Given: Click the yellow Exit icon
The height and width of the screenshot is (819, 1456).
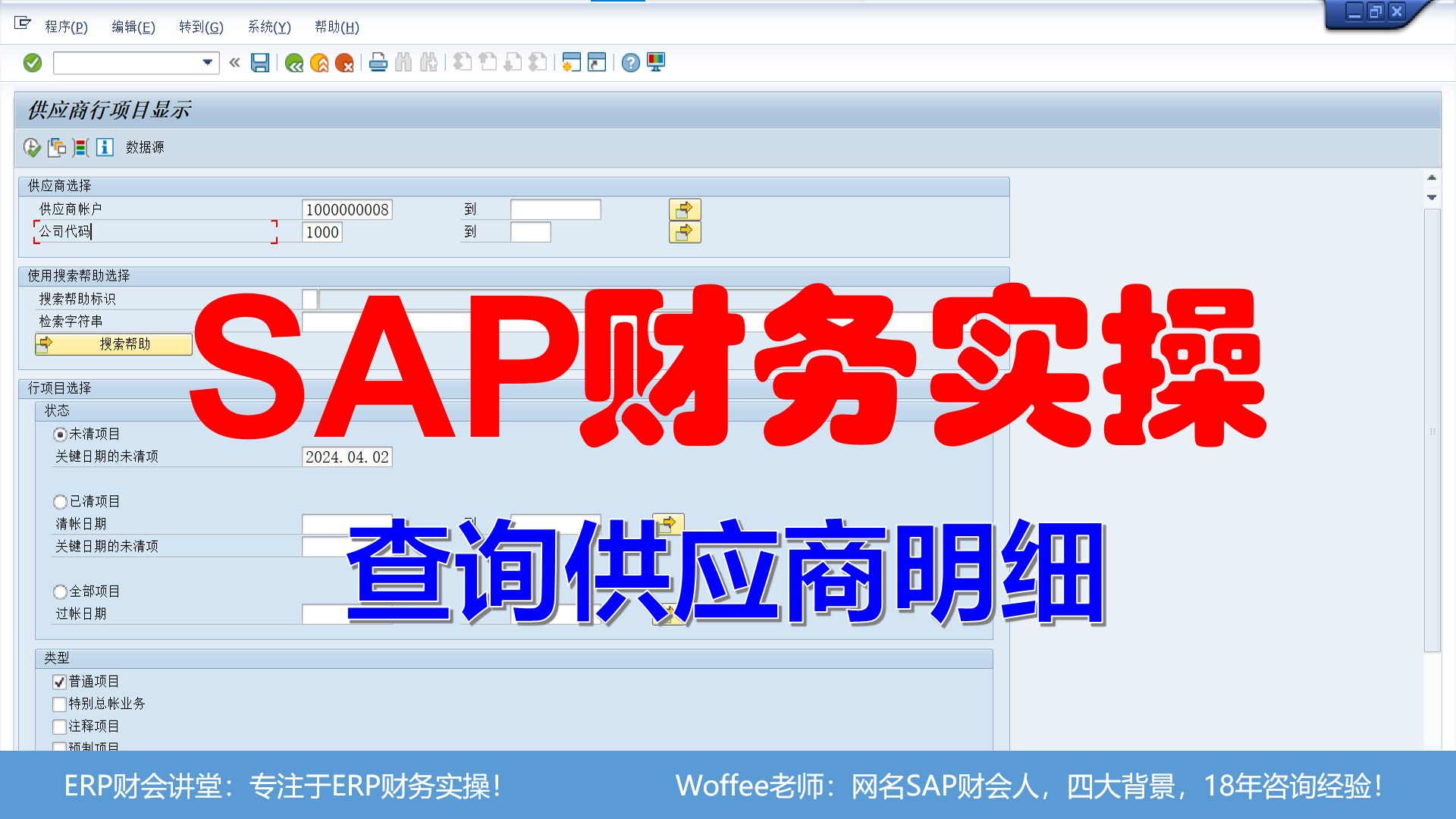Looking at the screenshot, I should pos(319,63).
